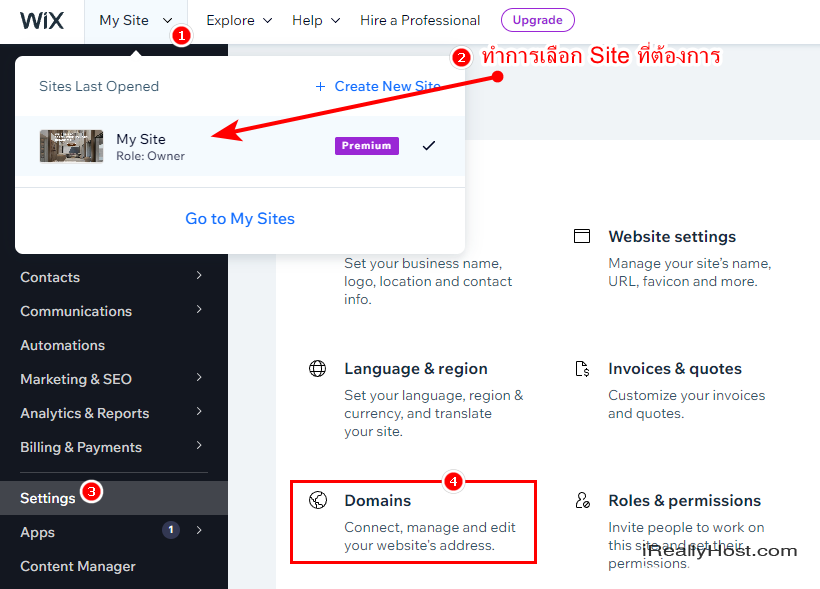Click the My Site thumbnail image
Screen dimensions: 820x589
coord(71,146)
